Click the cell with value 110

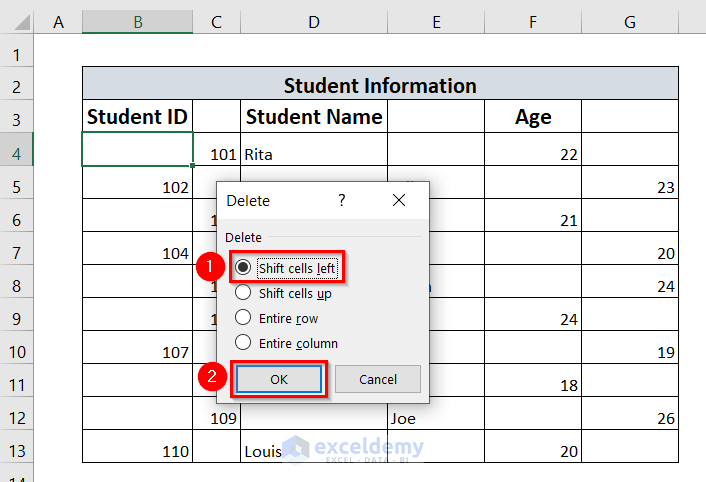[137, 451]
